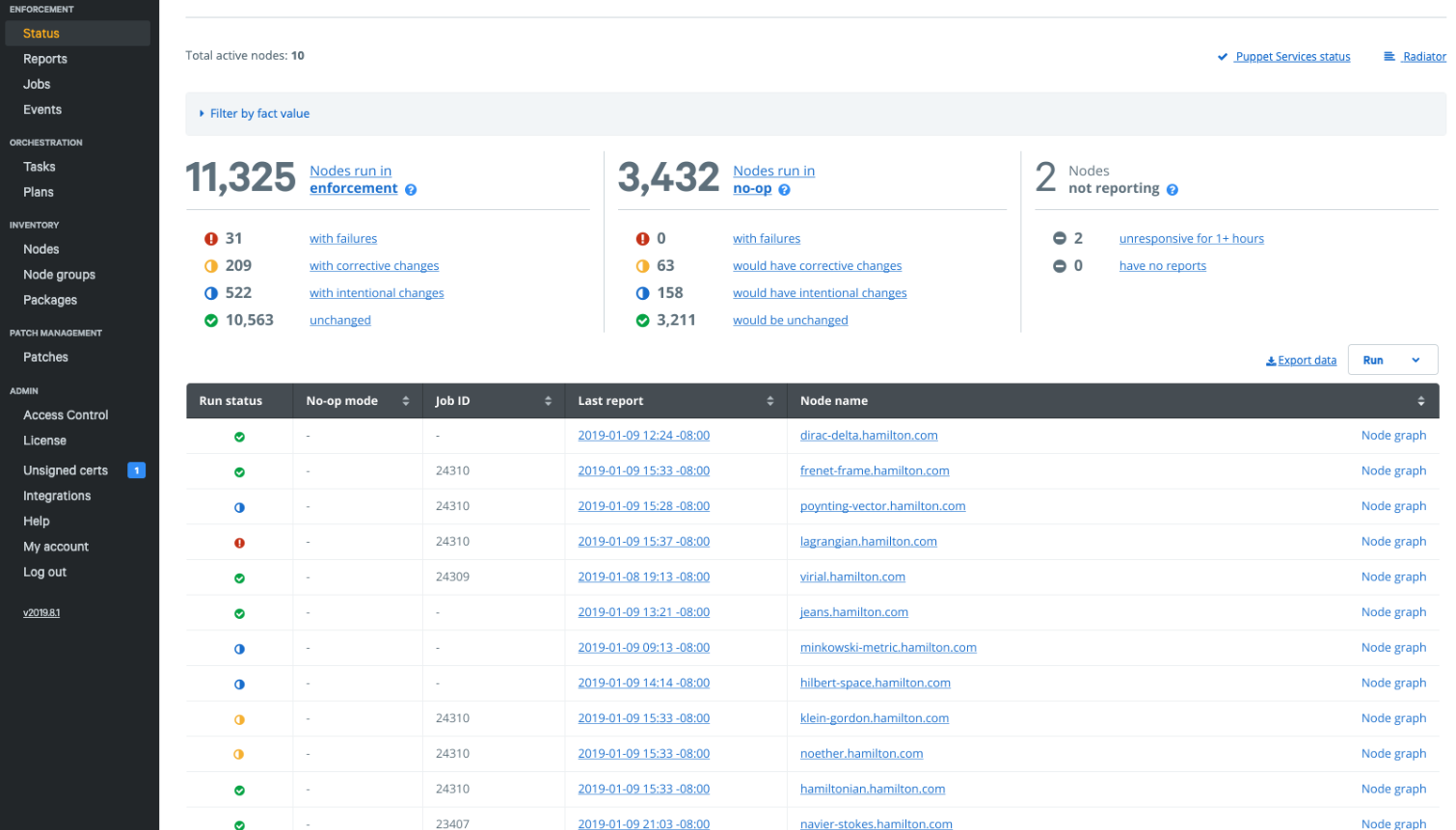The height and width of the screenshot is (830, 1456).
Task: Click the unresponsive minus icon beside 2
Action: point(1060,239)
